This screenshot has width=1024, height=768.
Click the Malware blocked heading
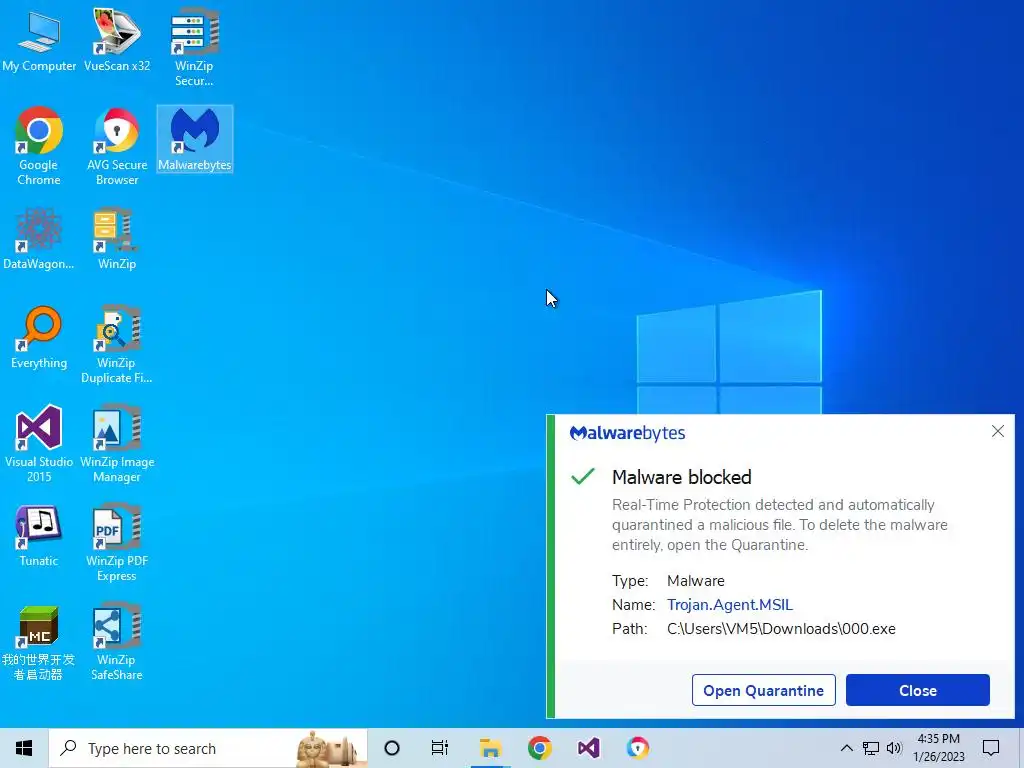(681, 477)
